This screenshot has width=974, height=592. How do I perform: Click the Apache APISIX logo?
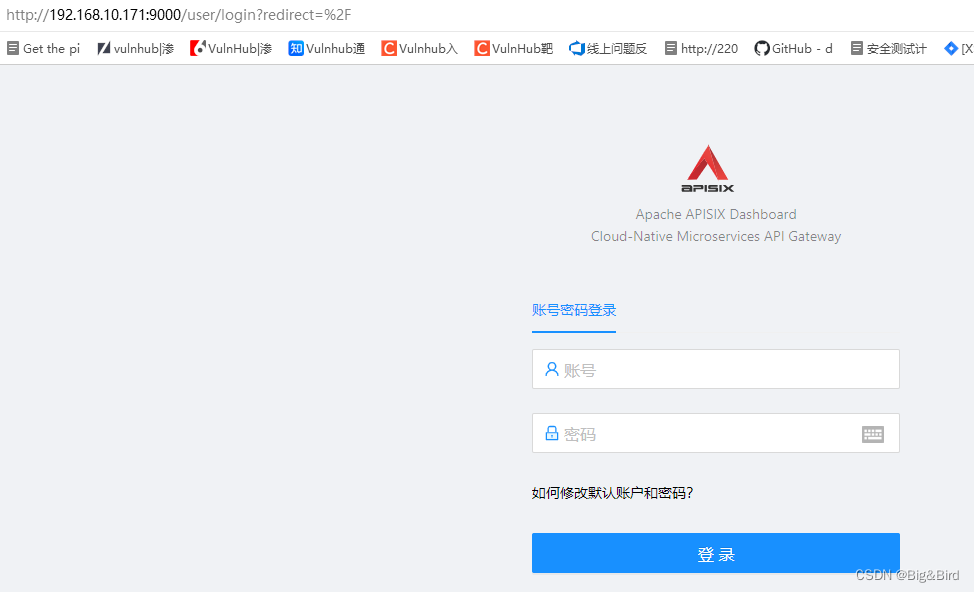click(708, 168)
